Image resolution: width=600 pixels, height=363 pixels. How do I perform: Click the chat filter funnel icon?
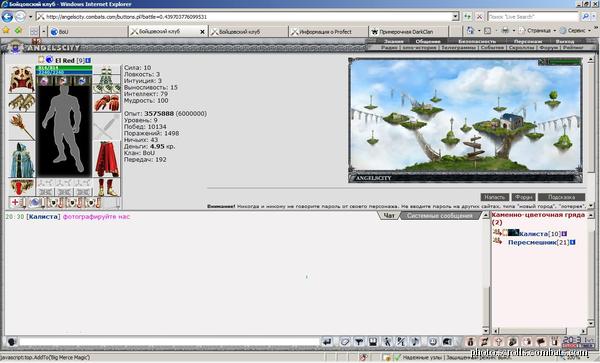(359, 342)
